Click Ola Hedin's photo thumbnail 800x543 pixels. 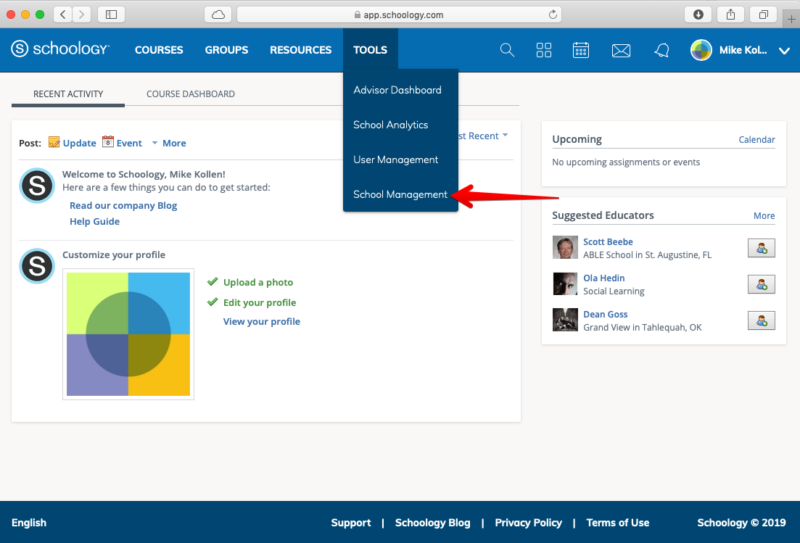(565, 284)
